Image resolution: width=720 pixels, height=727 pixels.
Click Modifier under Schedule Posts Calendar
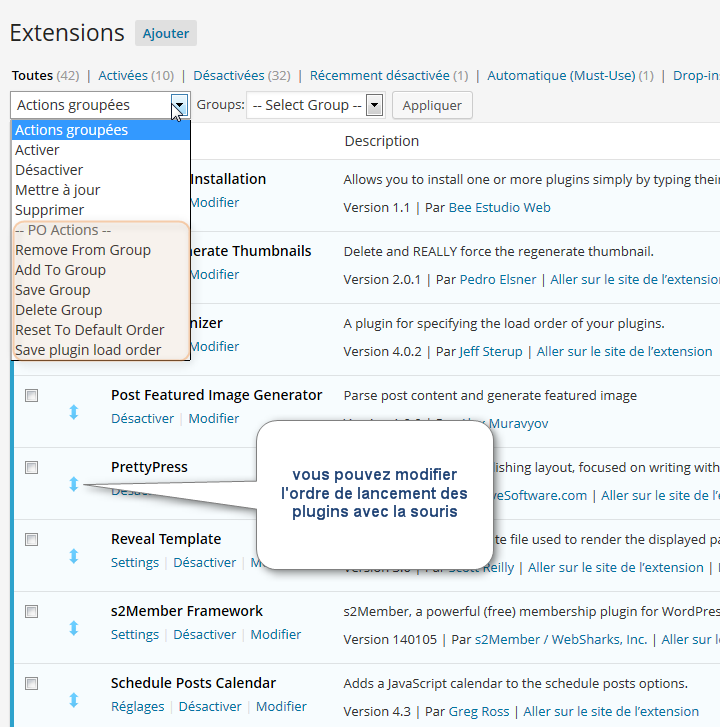pos(281,706)
